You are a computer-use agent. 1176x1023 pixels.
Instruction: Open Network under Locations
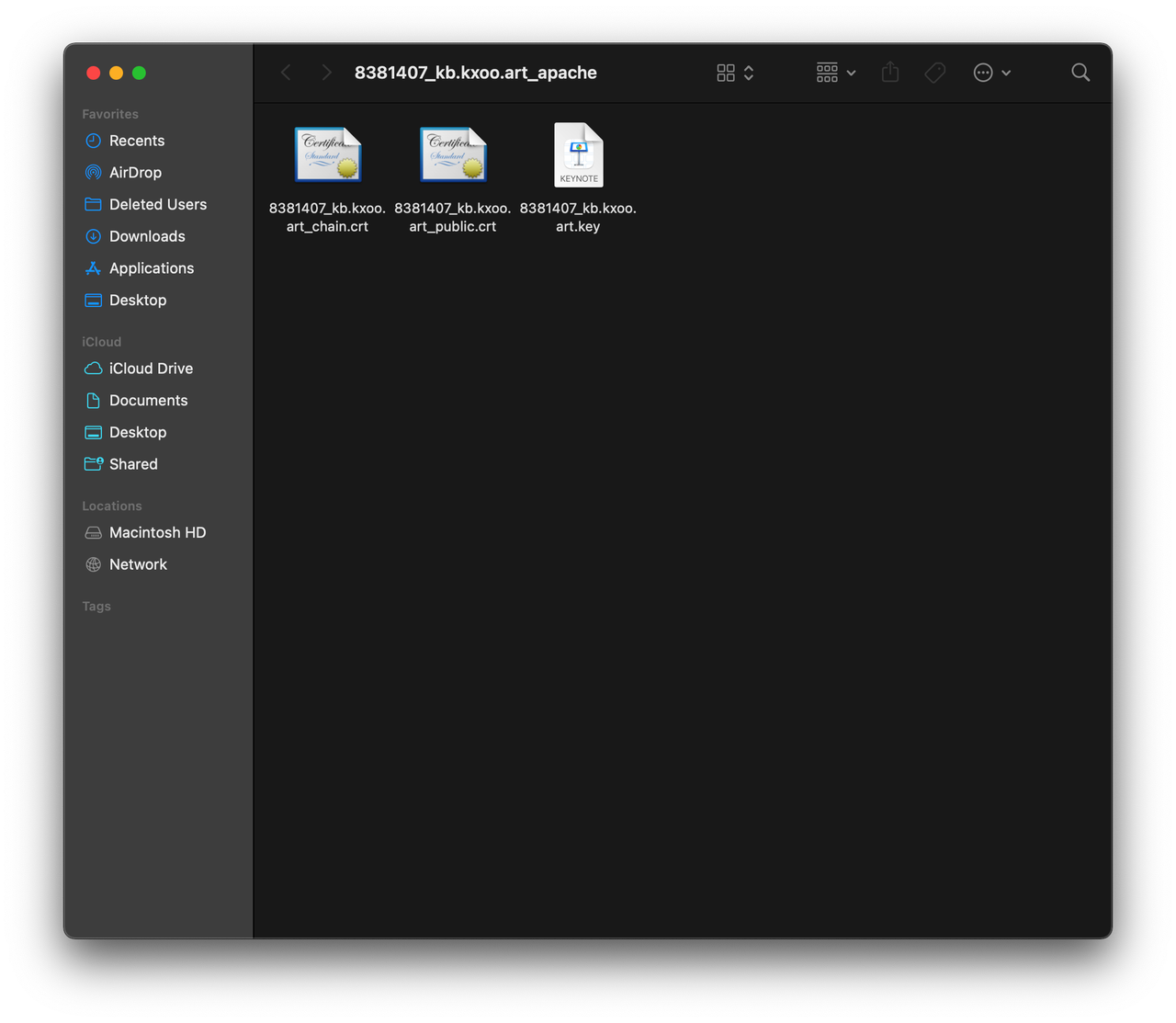point(138,564)
